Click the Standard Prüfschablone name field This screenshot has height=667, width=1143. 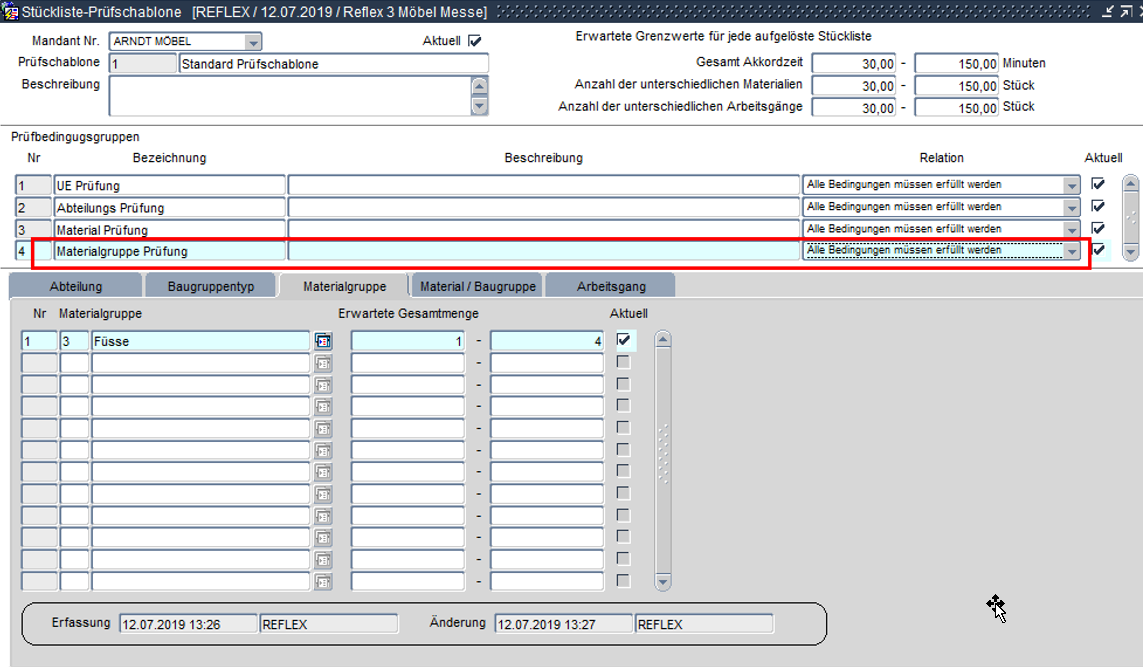(333, 64)
